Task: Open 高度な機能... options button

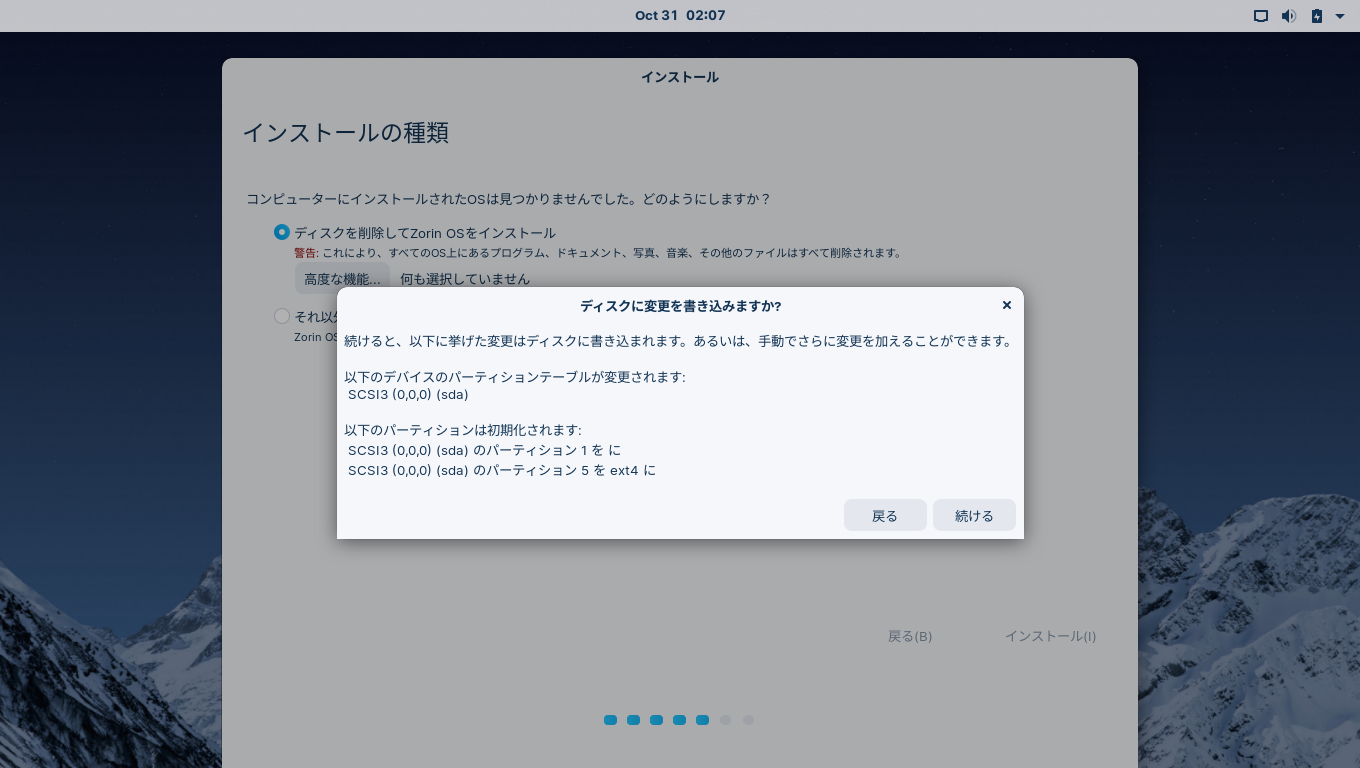Action: [x=342, y=279]
